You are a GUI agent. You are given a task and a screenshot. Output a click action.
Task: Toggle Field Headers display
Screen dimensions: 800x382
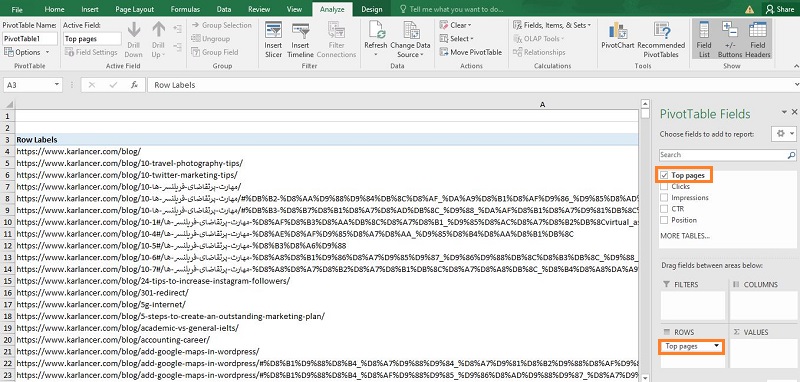pos(758,40)
